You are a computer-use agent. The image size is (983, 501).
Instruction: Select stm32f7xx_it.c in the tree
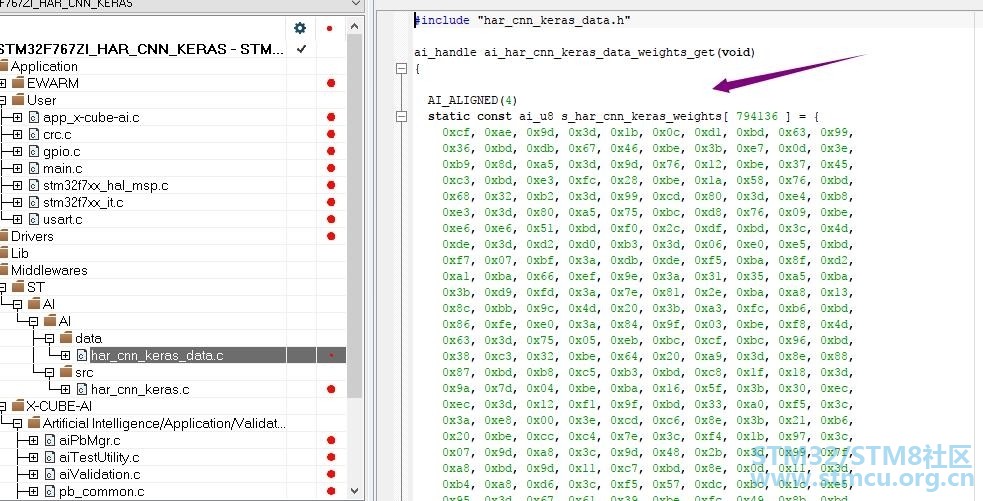point(83,203)
